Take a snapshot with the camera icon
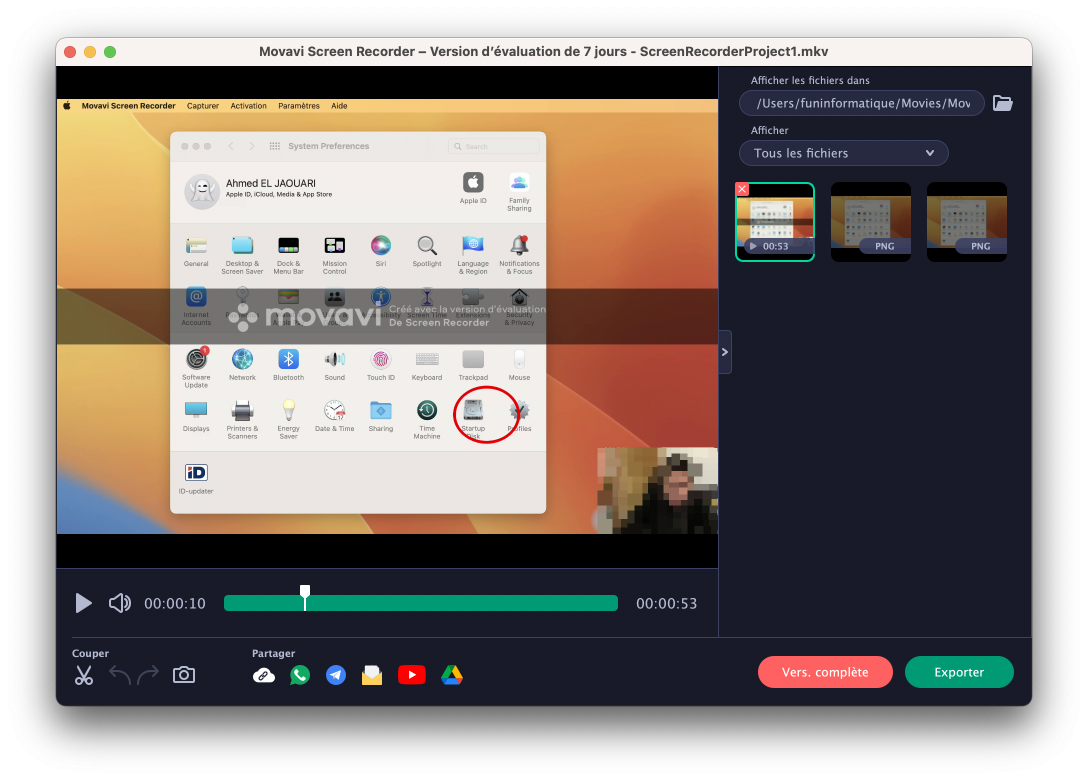 point(184,675)
